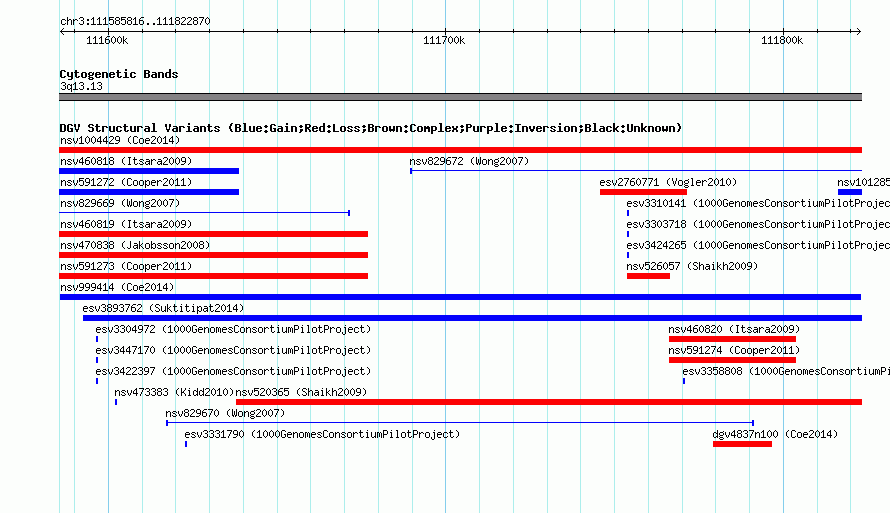The image size is (890, 513).
Task: Open esv3310141 1000Genomes variant label
Action: point(758,203)
